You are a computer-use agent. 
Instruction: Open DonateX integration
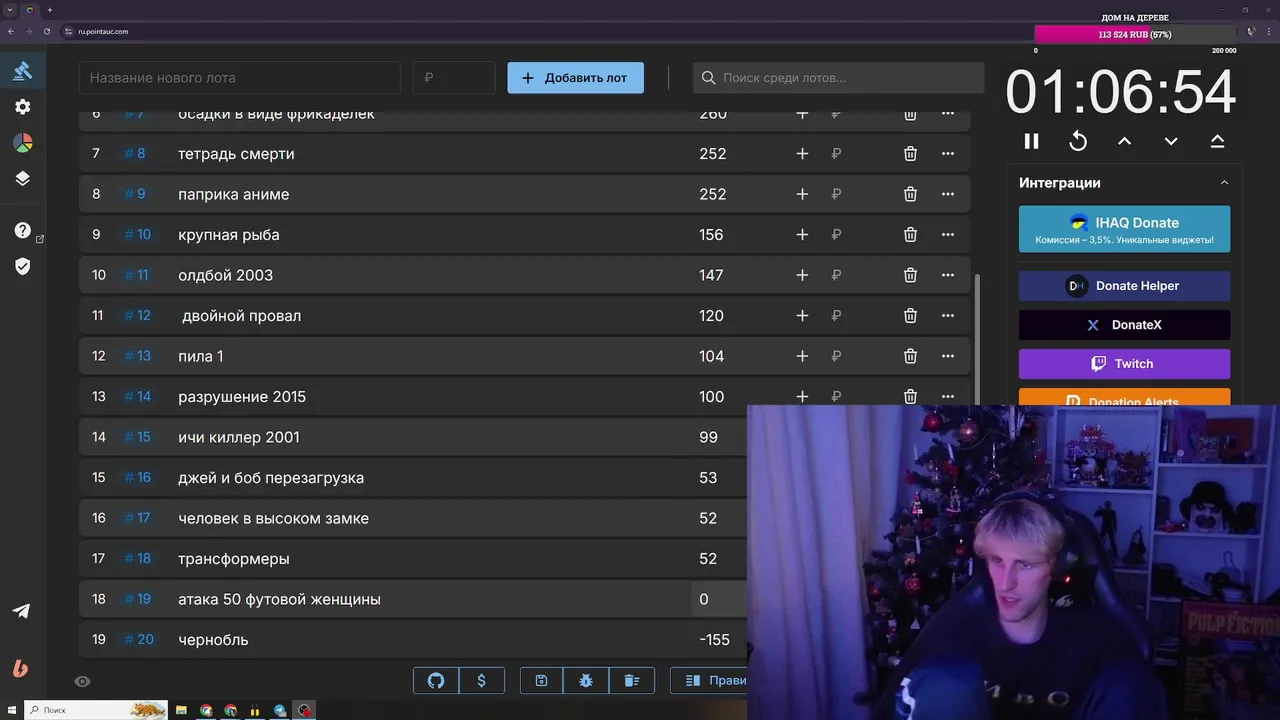(x=1124, y=325)
